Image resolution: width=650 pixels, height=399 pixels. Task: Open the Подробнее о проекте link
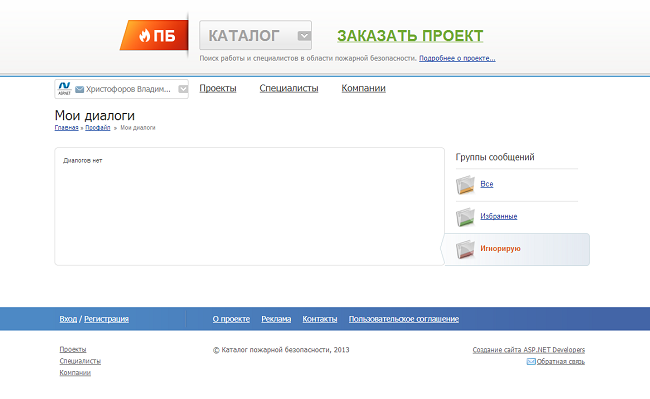point(457,58)
